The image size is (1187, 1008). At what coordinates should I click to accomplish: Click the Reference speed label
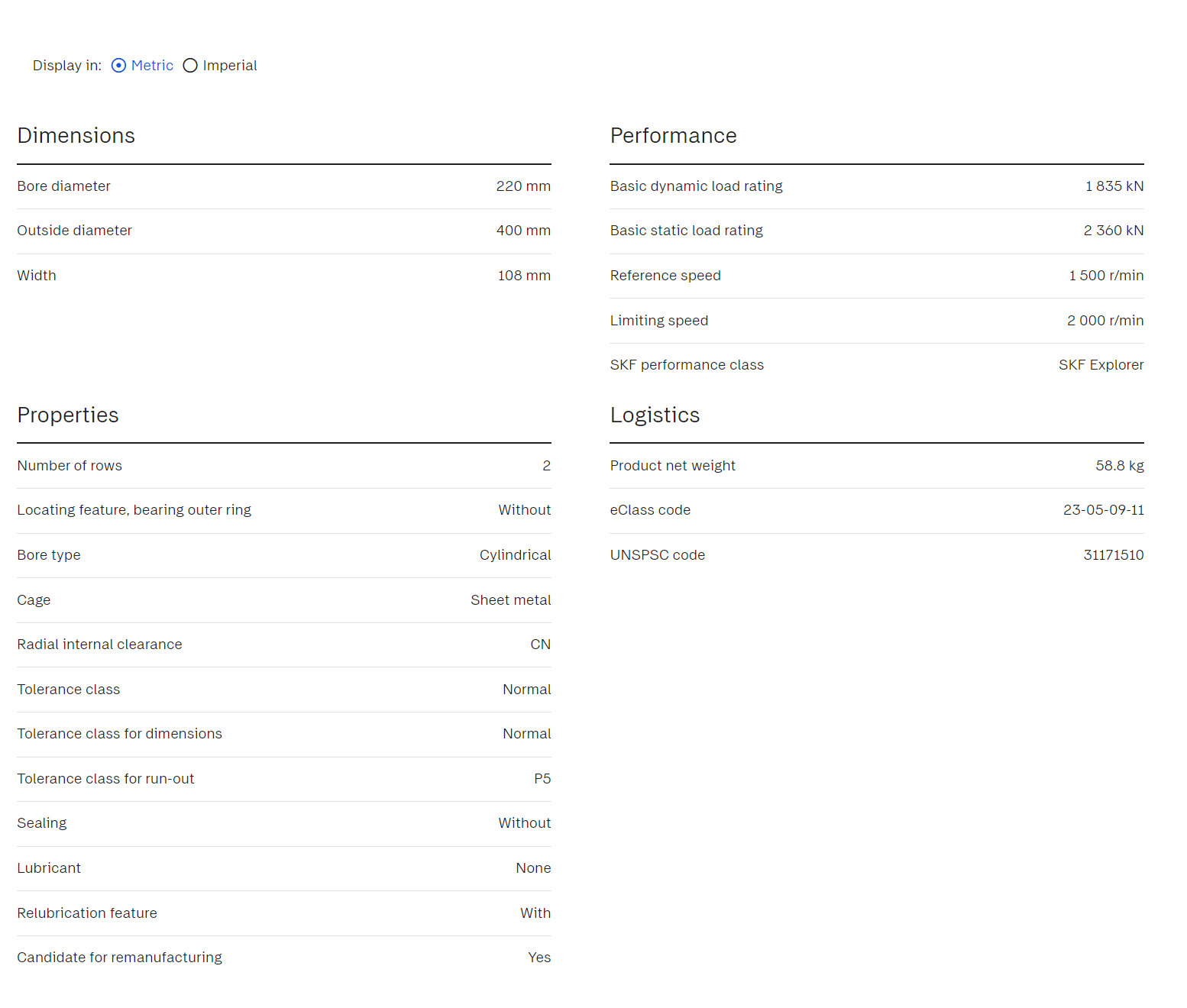pyautogui.click(x=665, y=276)
